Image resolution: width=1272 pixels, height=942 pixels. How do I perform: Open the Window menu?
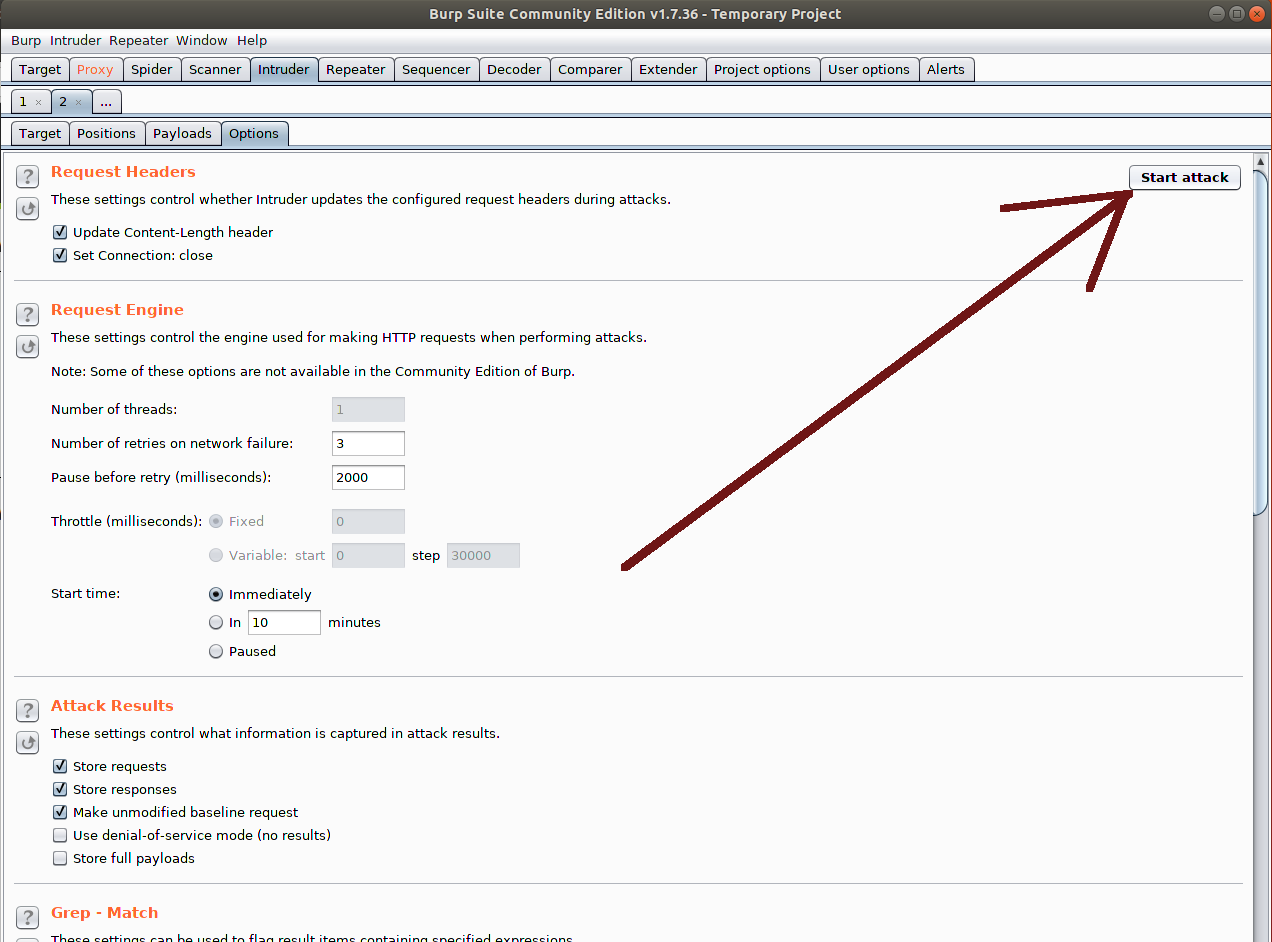pos(202,40)
